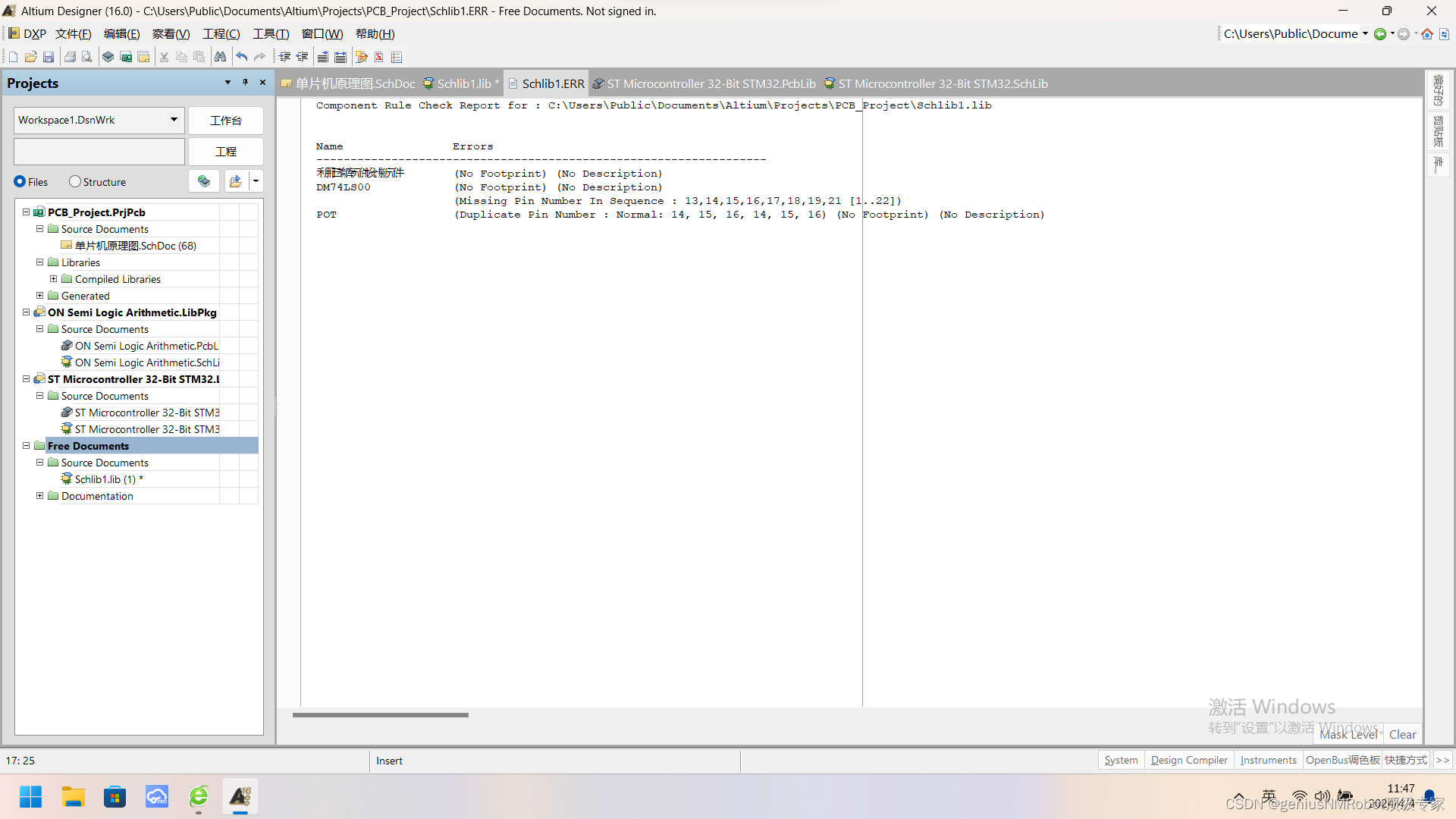Pin the Projects panel
This screenshot has width=1456, height=819.
(x=245, y=83)
